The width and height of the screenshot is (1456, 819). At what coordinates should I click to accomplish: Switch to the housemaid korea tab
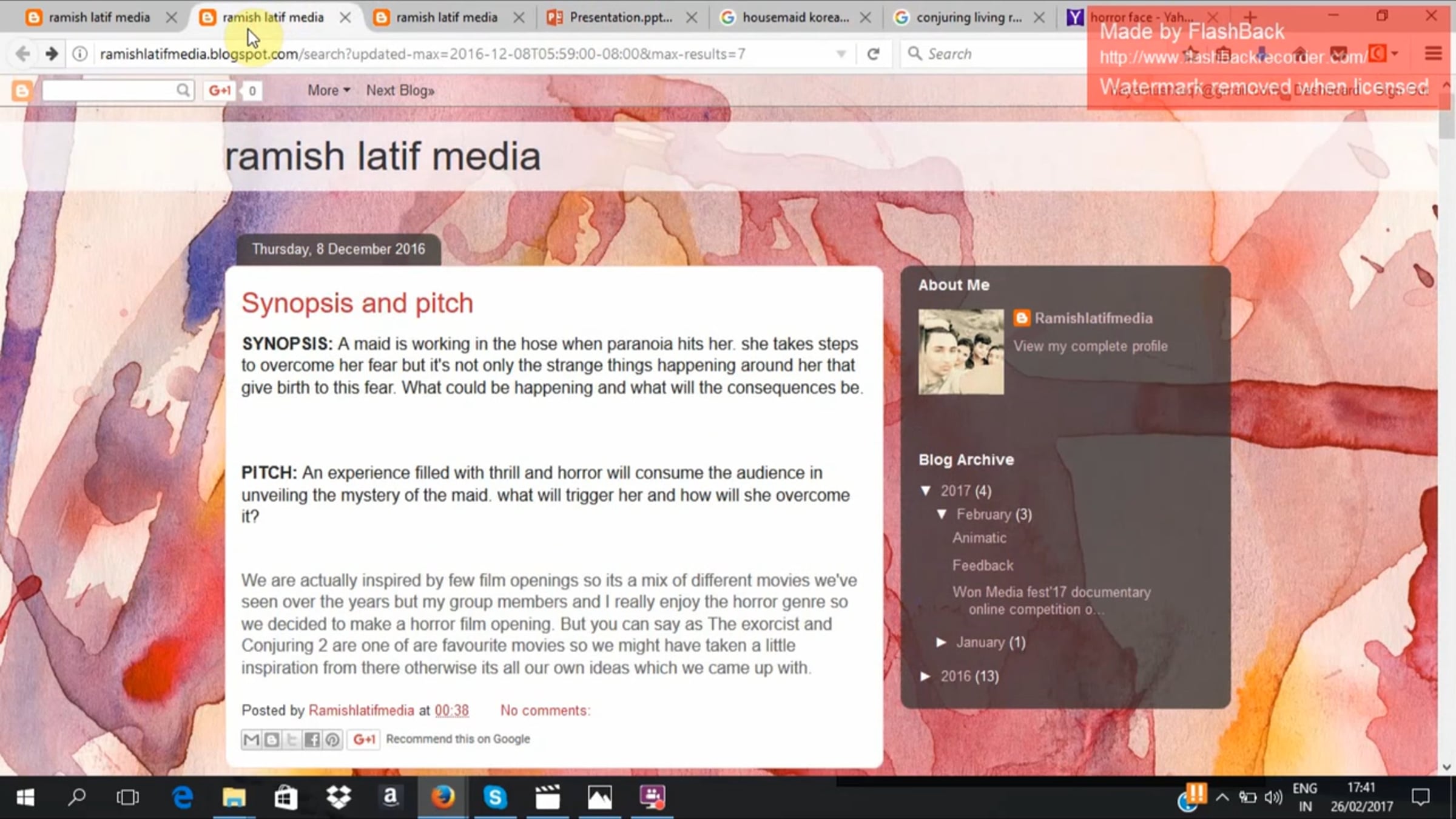click(x=795, y=18)
